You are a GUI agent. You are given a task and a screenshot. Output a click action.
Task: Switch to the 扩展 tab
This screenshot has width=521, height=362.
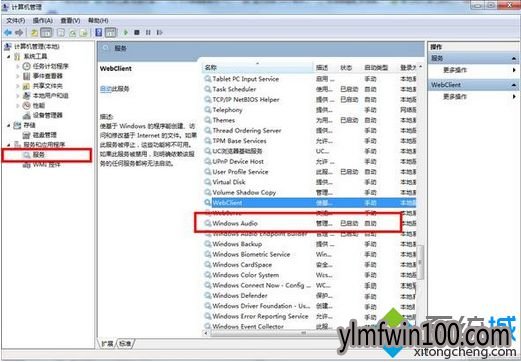pyautogui.click(x=107, y=343)
